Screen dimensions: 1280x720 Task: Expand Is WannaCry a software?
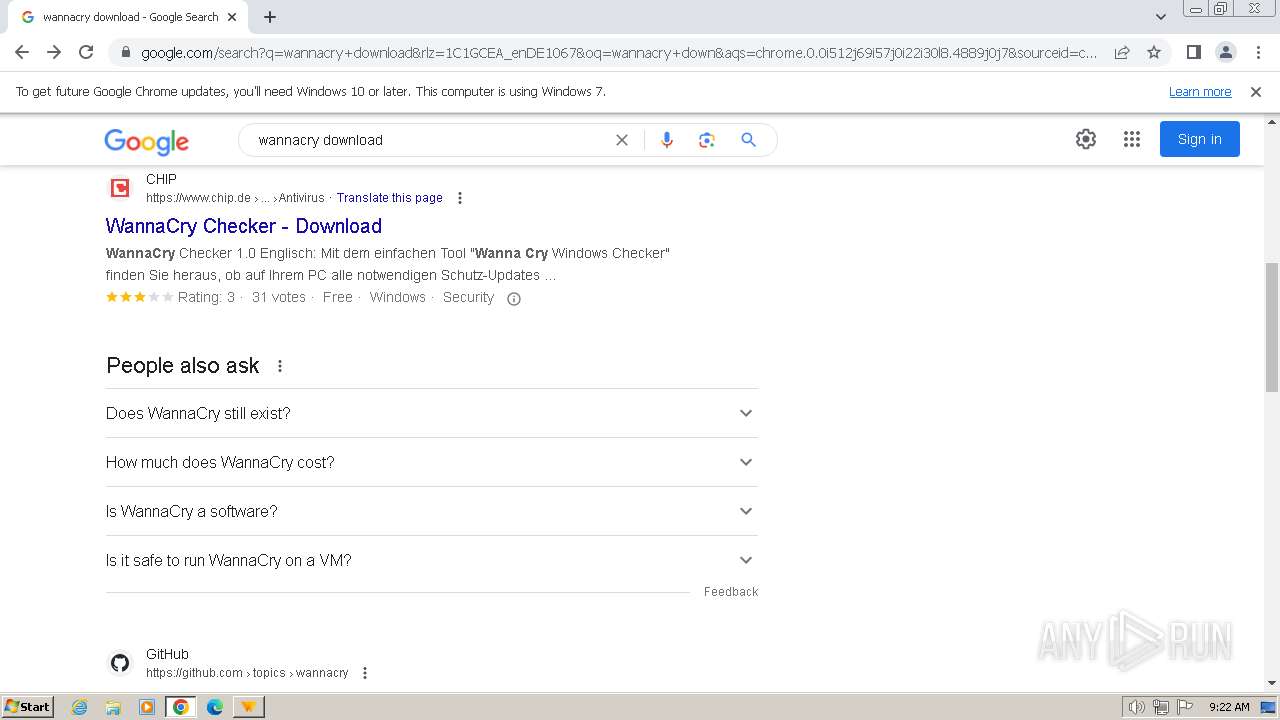coord(432,511)
